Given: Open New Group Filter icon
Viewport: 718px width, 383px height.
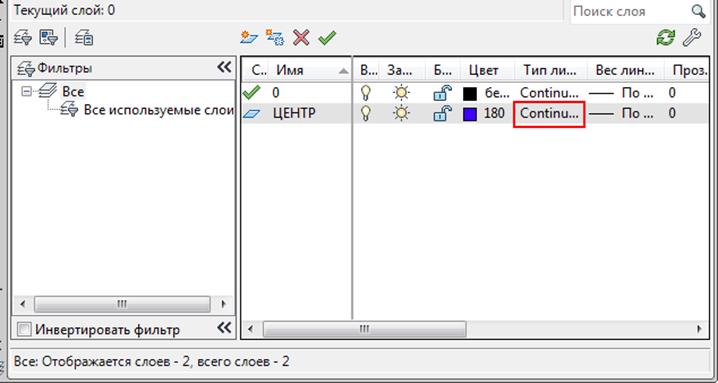Looking at the screenshot, I should 48,38.
